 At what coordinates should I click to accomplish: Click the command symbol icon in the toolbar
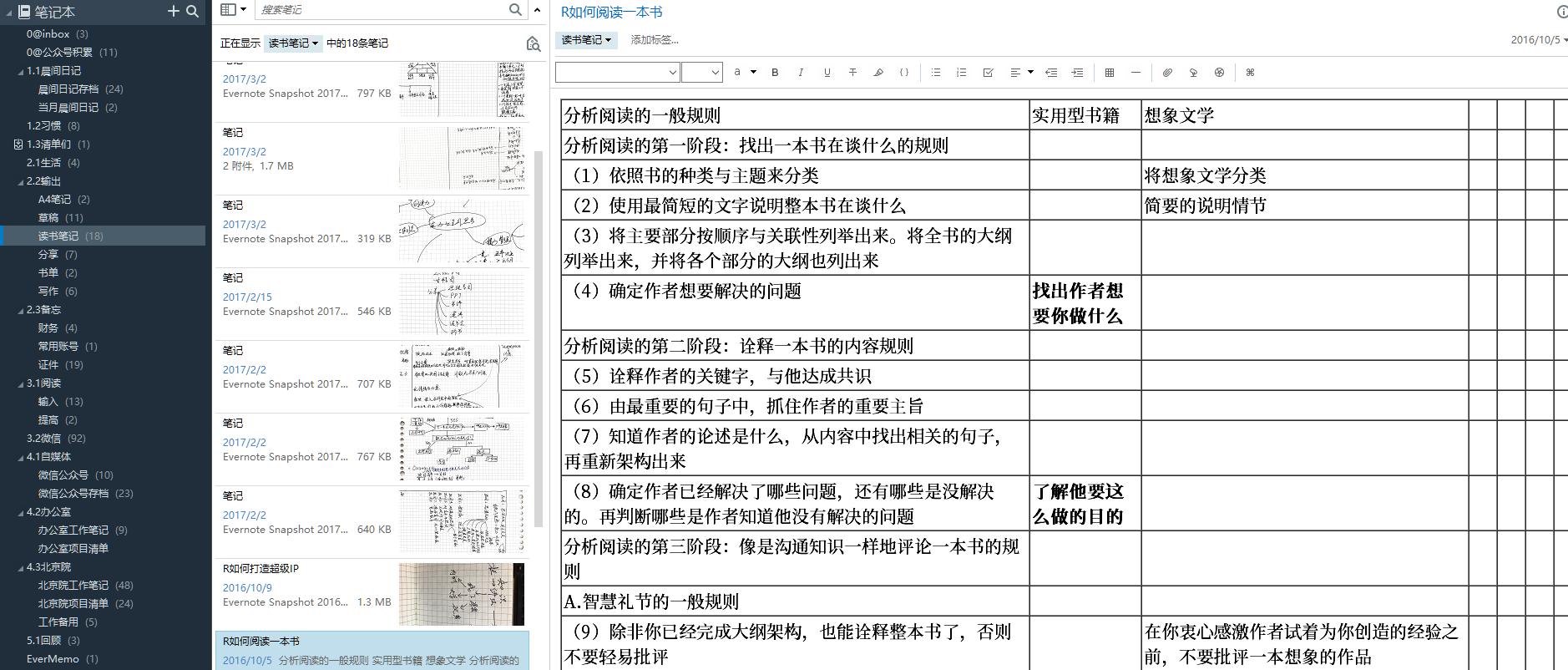(x=1250, y=73)
